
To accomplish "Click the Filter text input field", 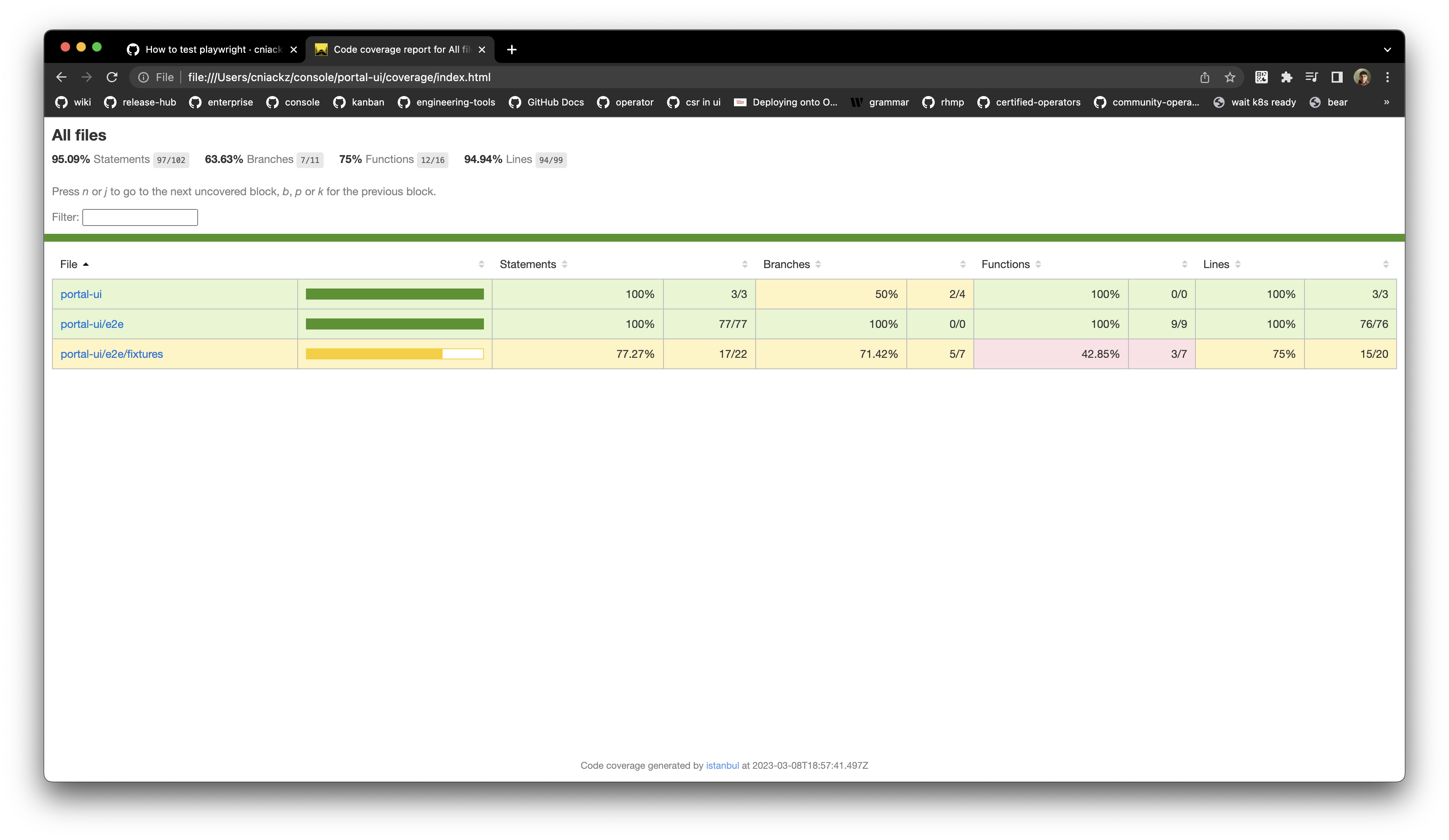I will point(140,217).
